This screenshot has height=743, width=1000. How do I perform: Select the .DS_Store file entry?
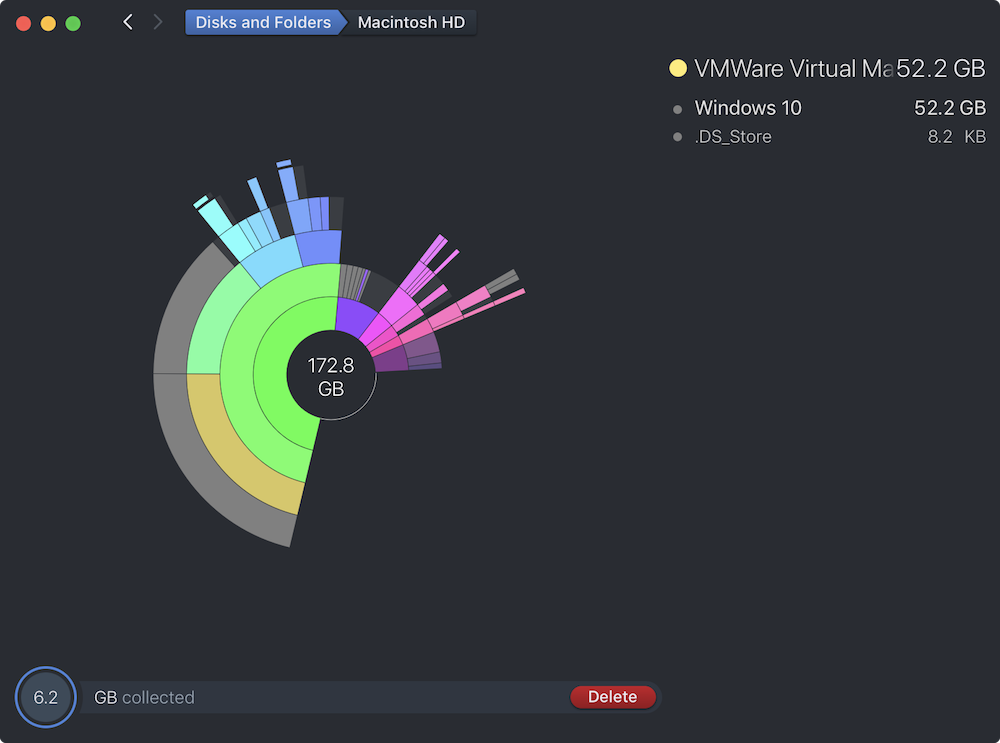(733, 137)
